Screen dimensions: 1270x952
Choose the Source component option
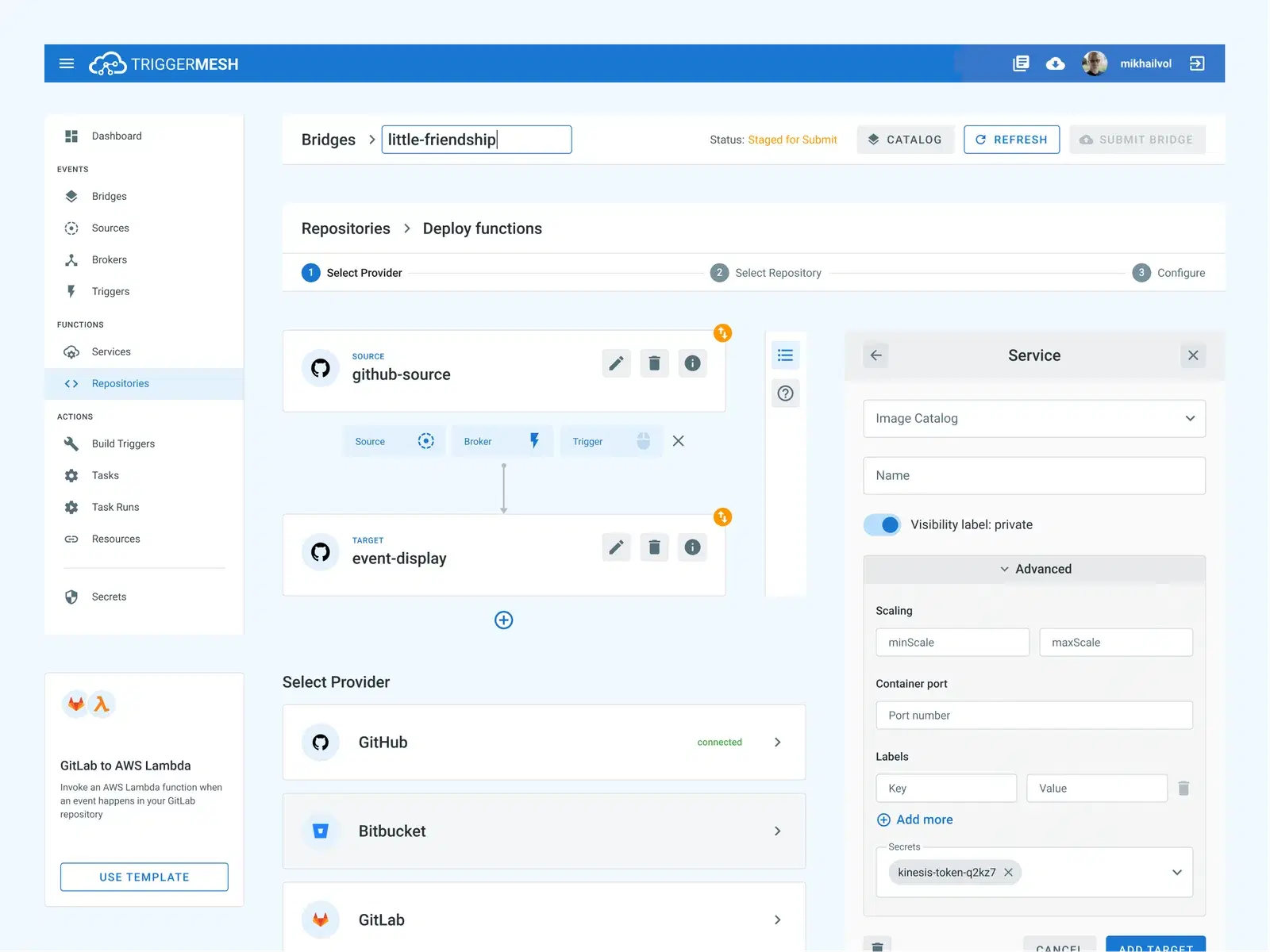(394, 441)
